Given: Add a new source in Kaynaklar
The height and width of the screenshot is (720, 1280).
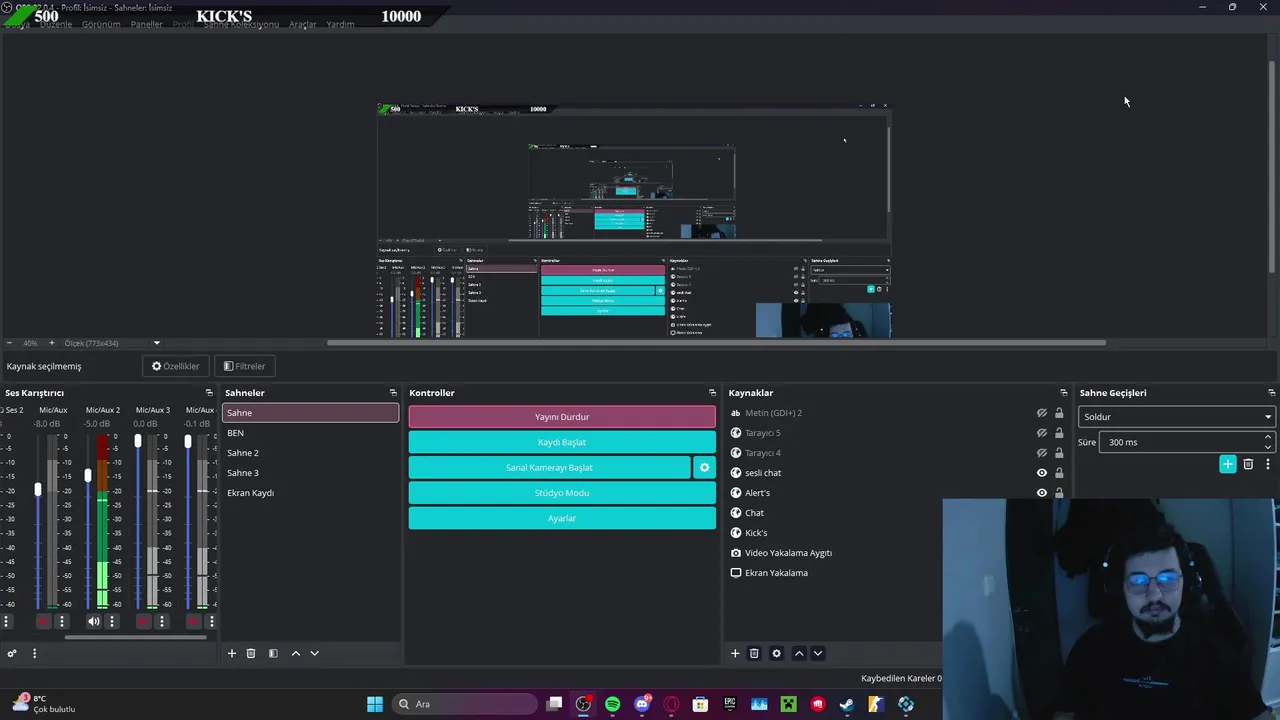Looking at the screenshot, I should click(735, 653).
